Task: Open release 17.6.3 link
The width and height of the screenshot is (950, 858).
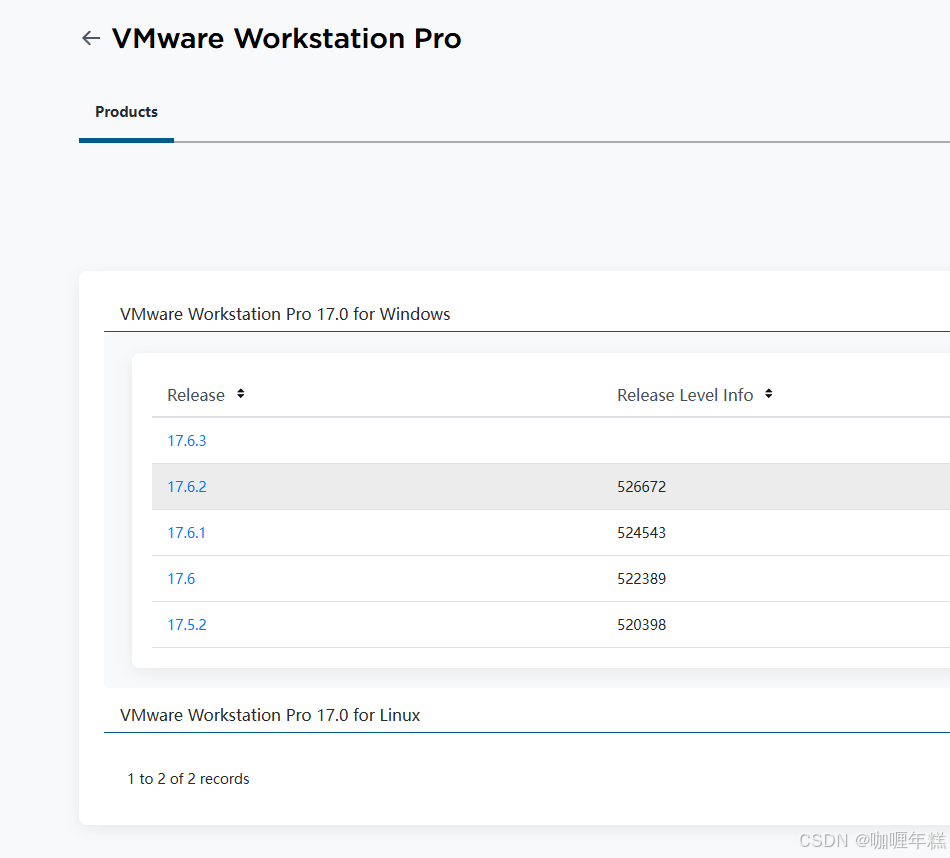Action: [187, 441]
